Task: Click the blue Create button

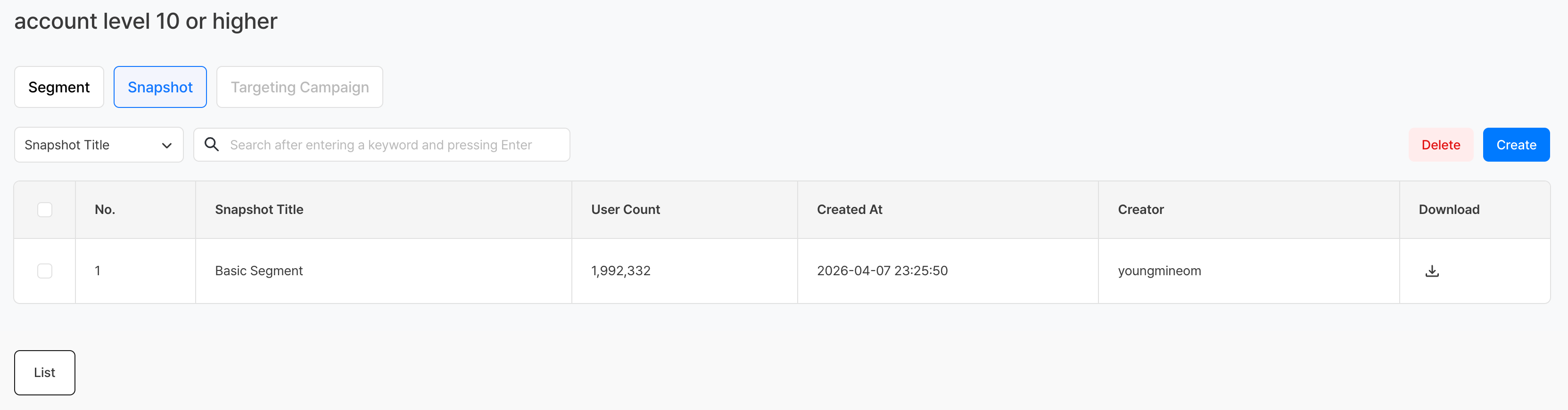Action: 1516,145
